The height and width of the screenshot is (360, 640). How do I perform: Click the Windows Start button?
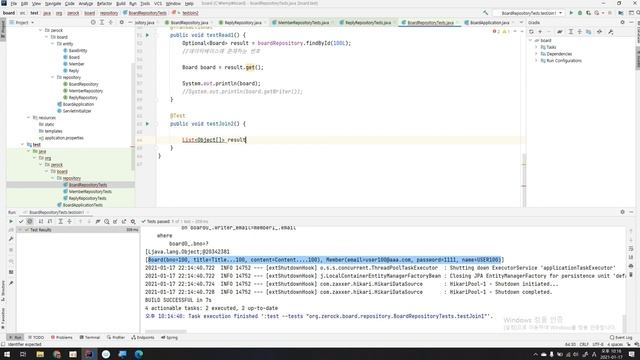pos(7,354)
